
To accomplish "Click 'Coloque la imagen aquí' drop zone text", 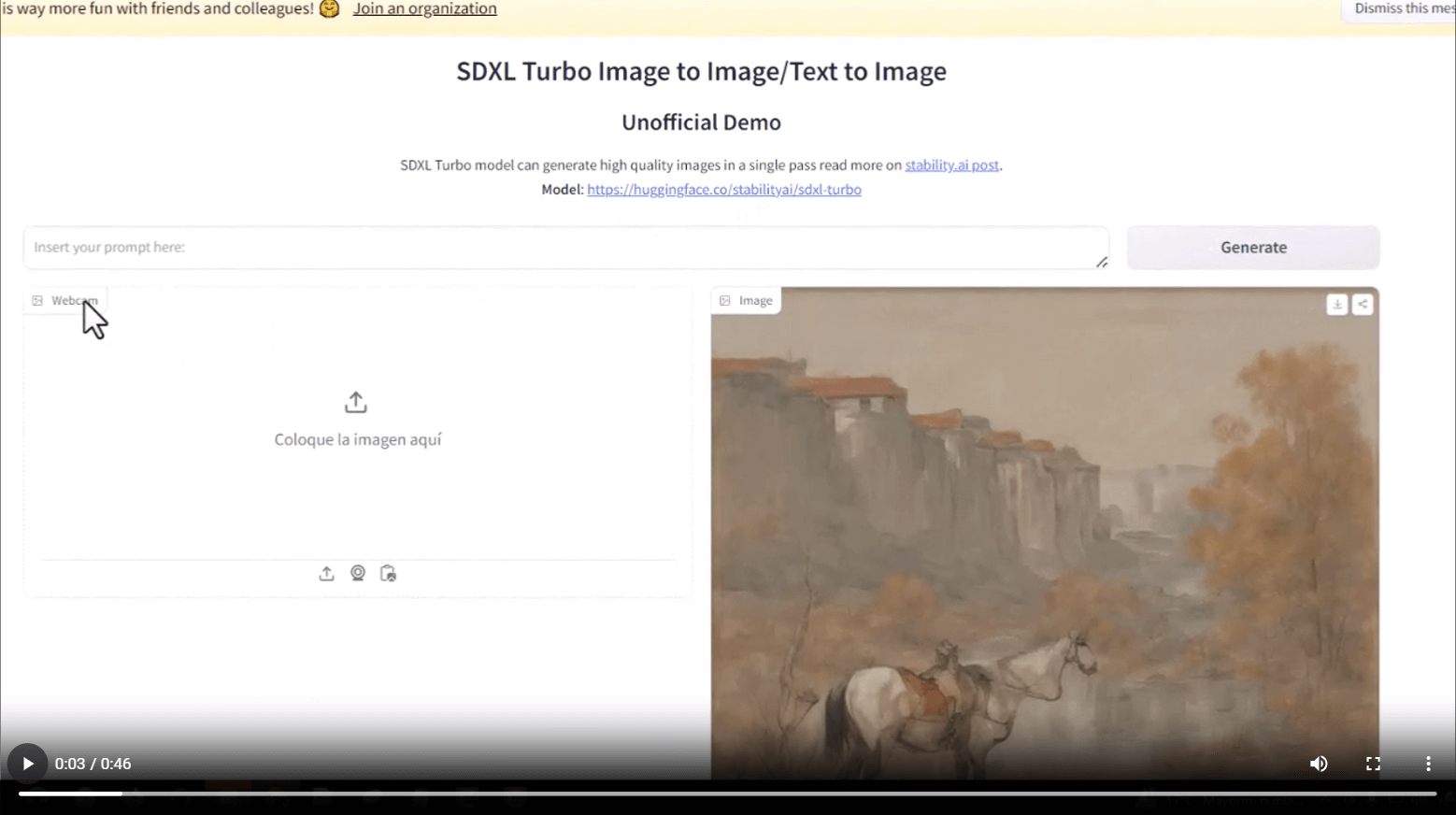I will tap(358, 439).
